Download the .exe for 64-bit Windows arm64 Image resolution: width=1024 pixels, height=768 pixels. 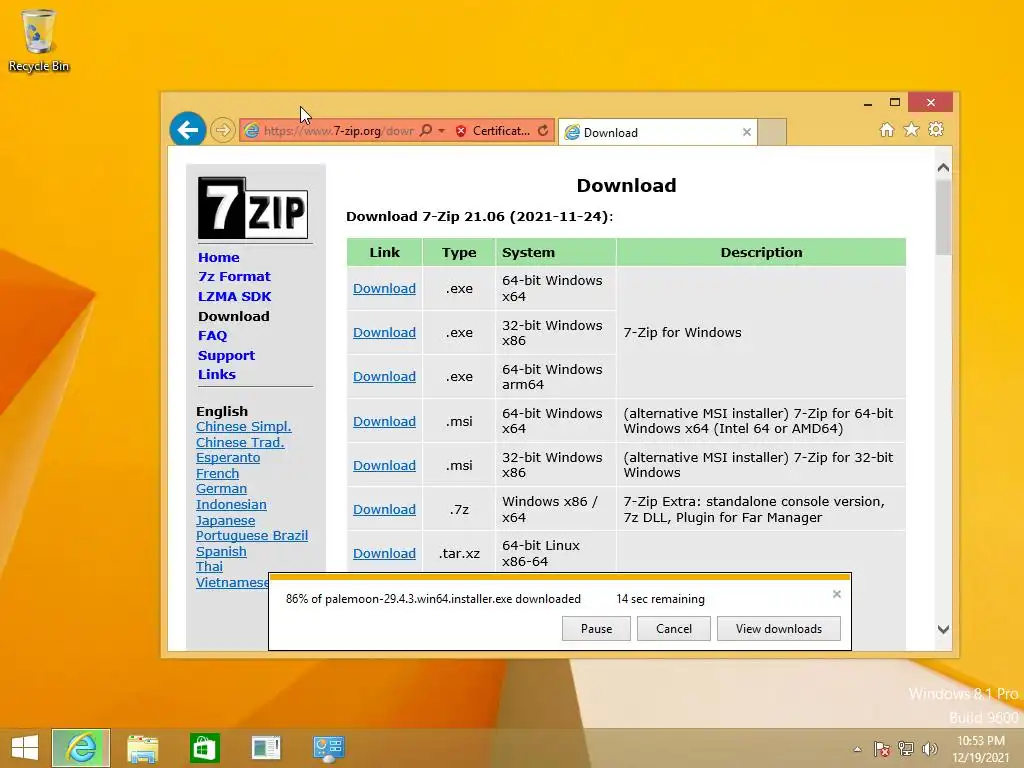click(384, 377)
